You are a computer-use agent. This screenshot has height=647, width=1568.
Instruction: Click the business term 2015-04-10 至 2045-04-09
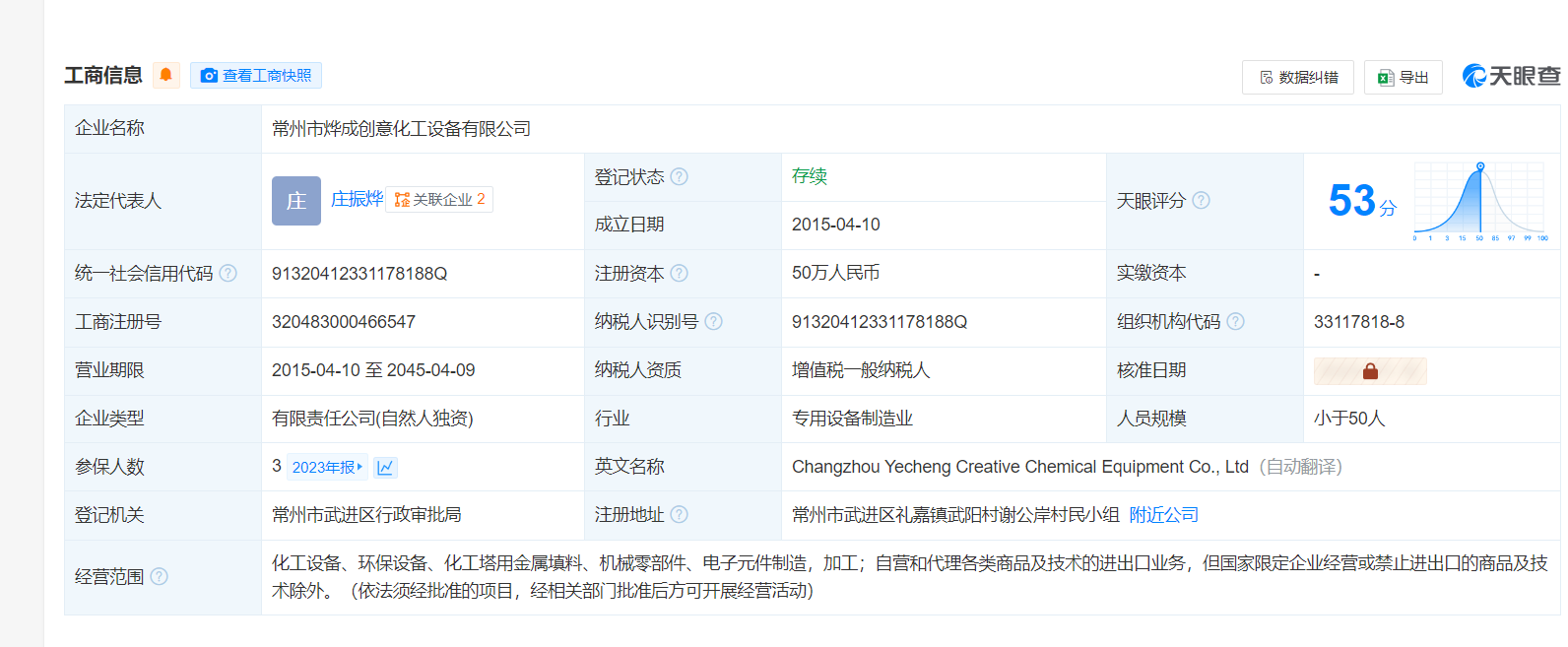click(x=373, y=370)
